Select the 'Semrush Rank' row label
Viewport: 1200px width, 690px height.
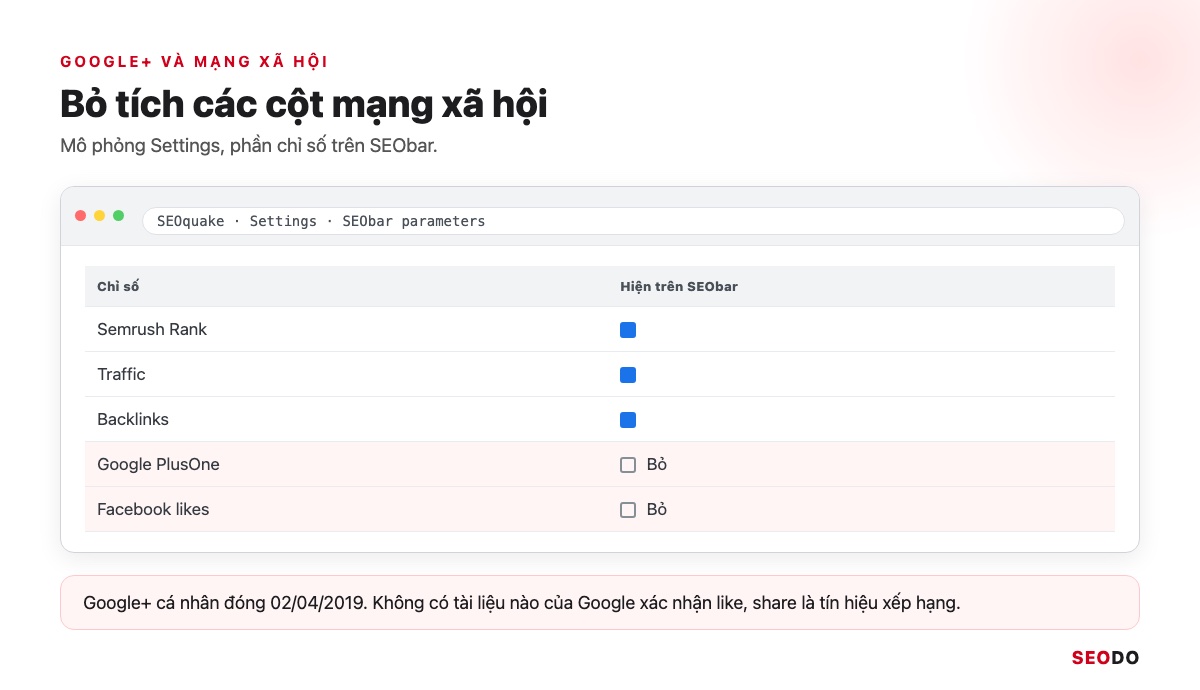(152, 329)
